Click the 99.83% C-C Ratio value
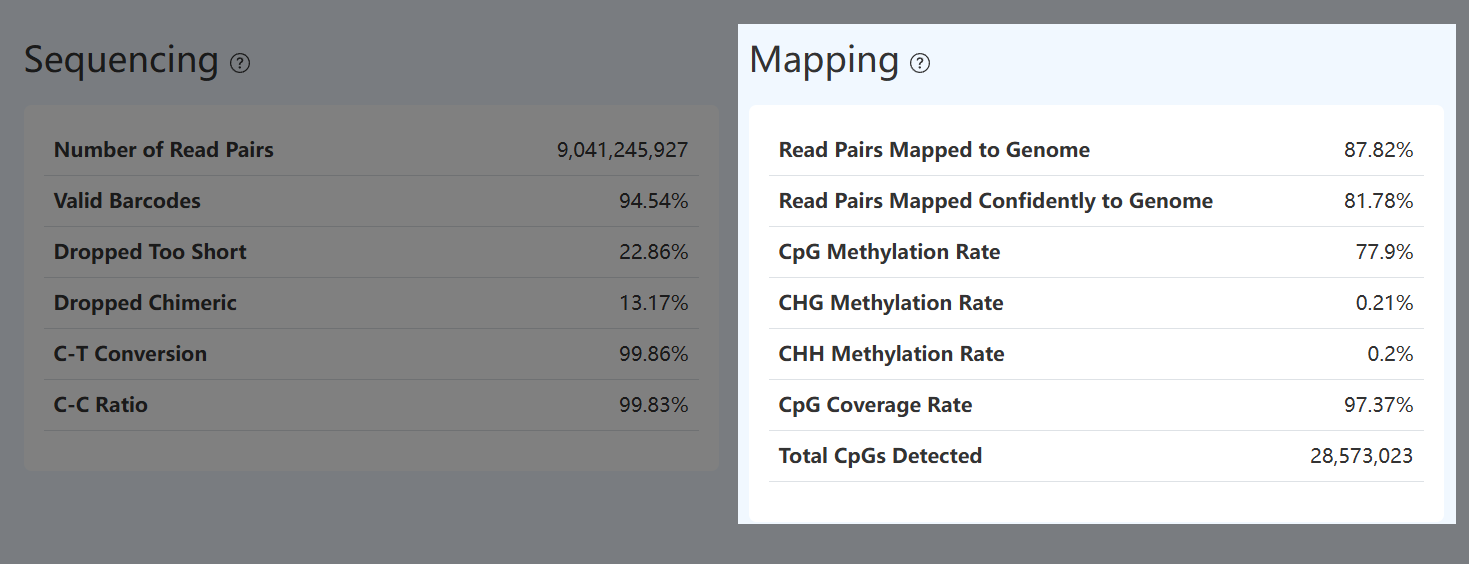Viewport: 1469px width, 564px height. click(653, 405)
